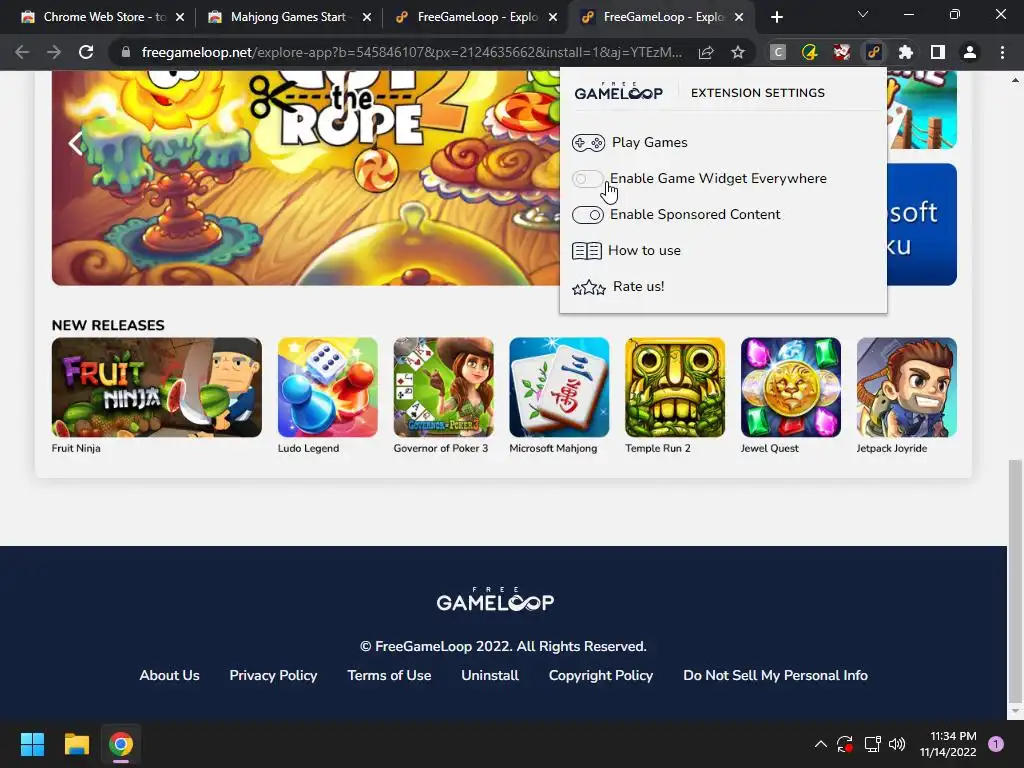The height and width of the screenshot is (768, 1024).
Task: Open the Ludo Legend game thumbnail
Action: 327,387
